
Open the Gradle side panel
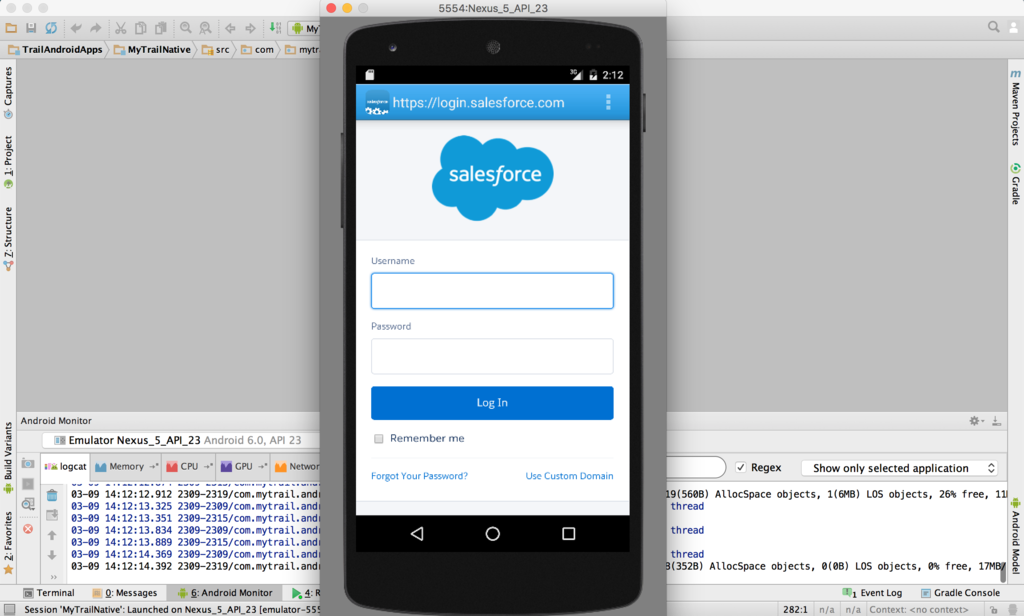(x=1016, y=184)
